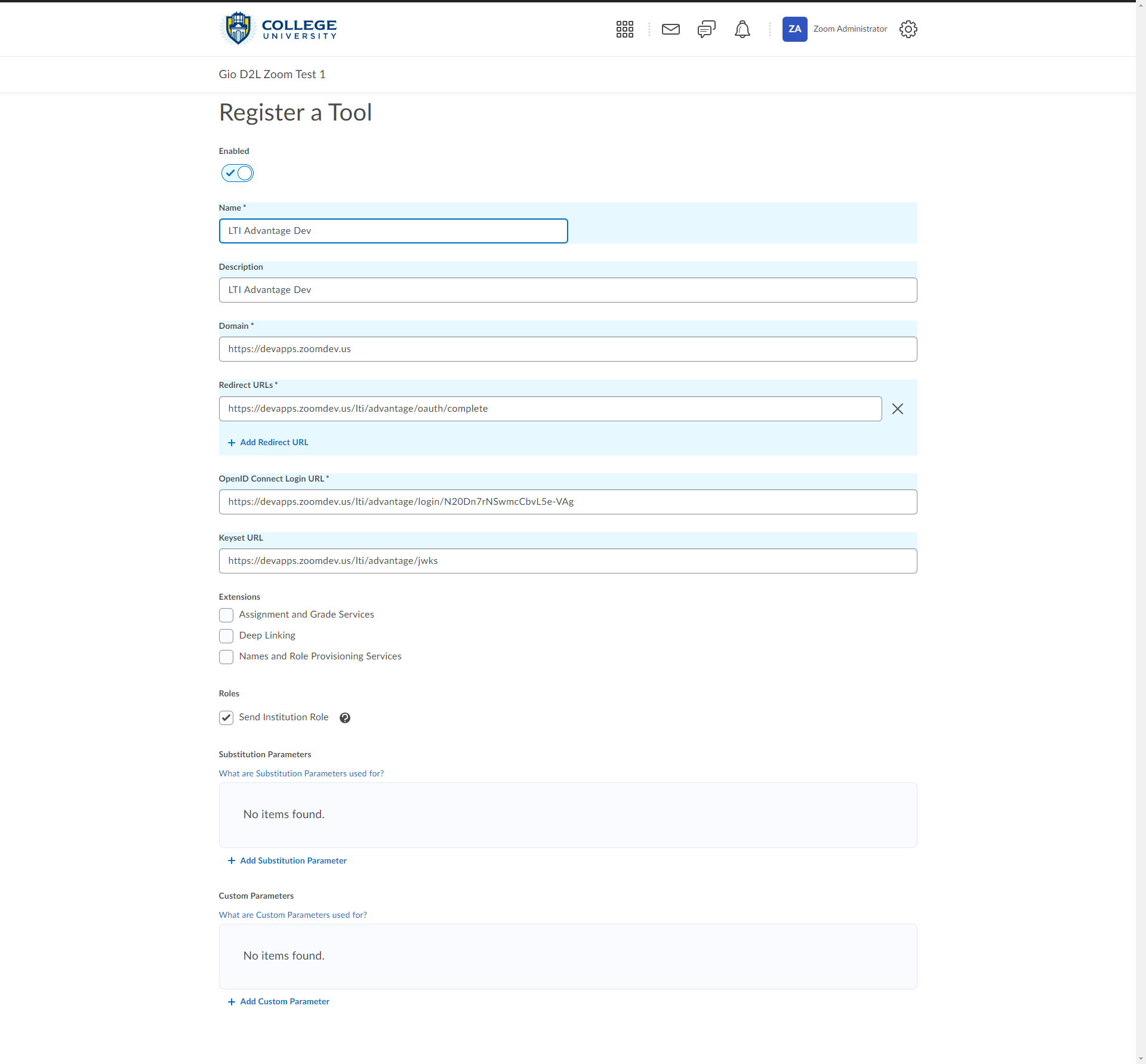Focus the Domain input field

568,349
